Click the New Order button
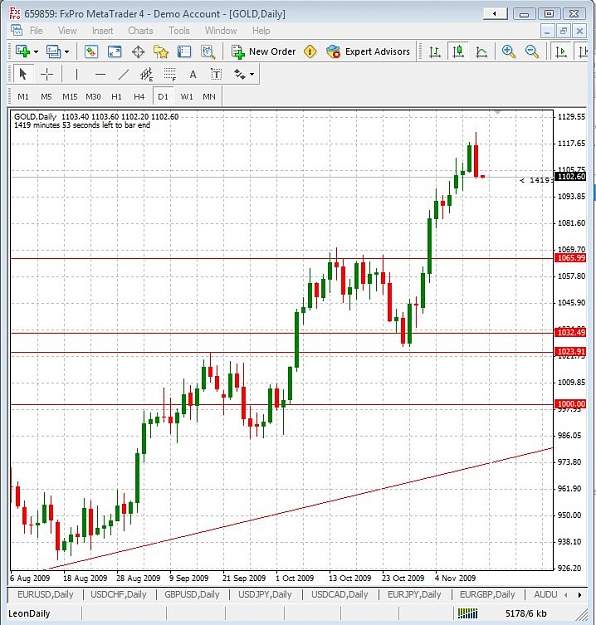 click(x=263, y=52)
